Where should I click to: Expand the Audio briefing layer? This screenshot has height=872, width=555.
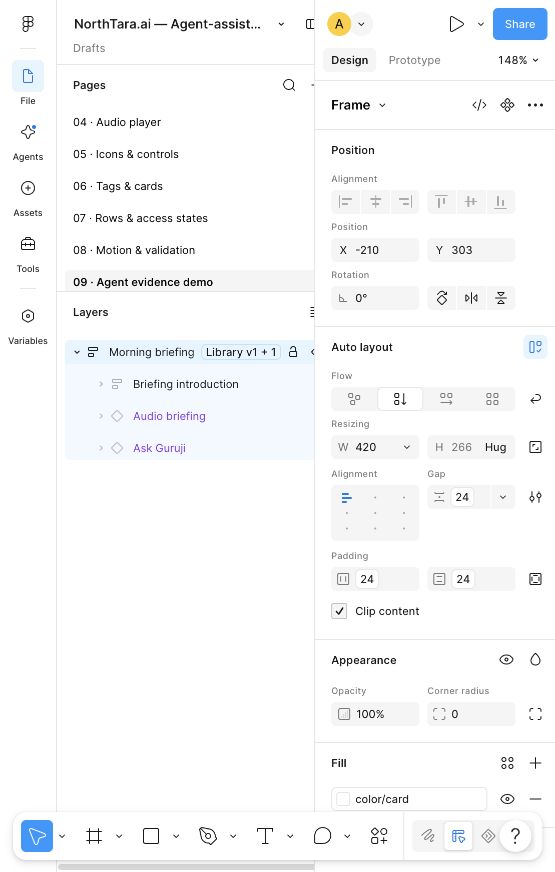tap(101, 416)
